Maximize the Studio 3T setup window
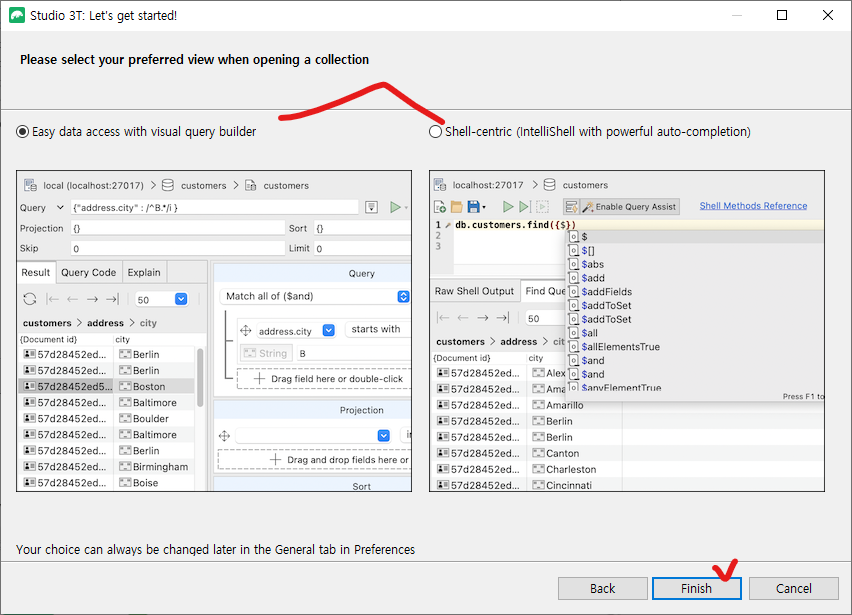This screenshot has height=615, width=852. 782,15
